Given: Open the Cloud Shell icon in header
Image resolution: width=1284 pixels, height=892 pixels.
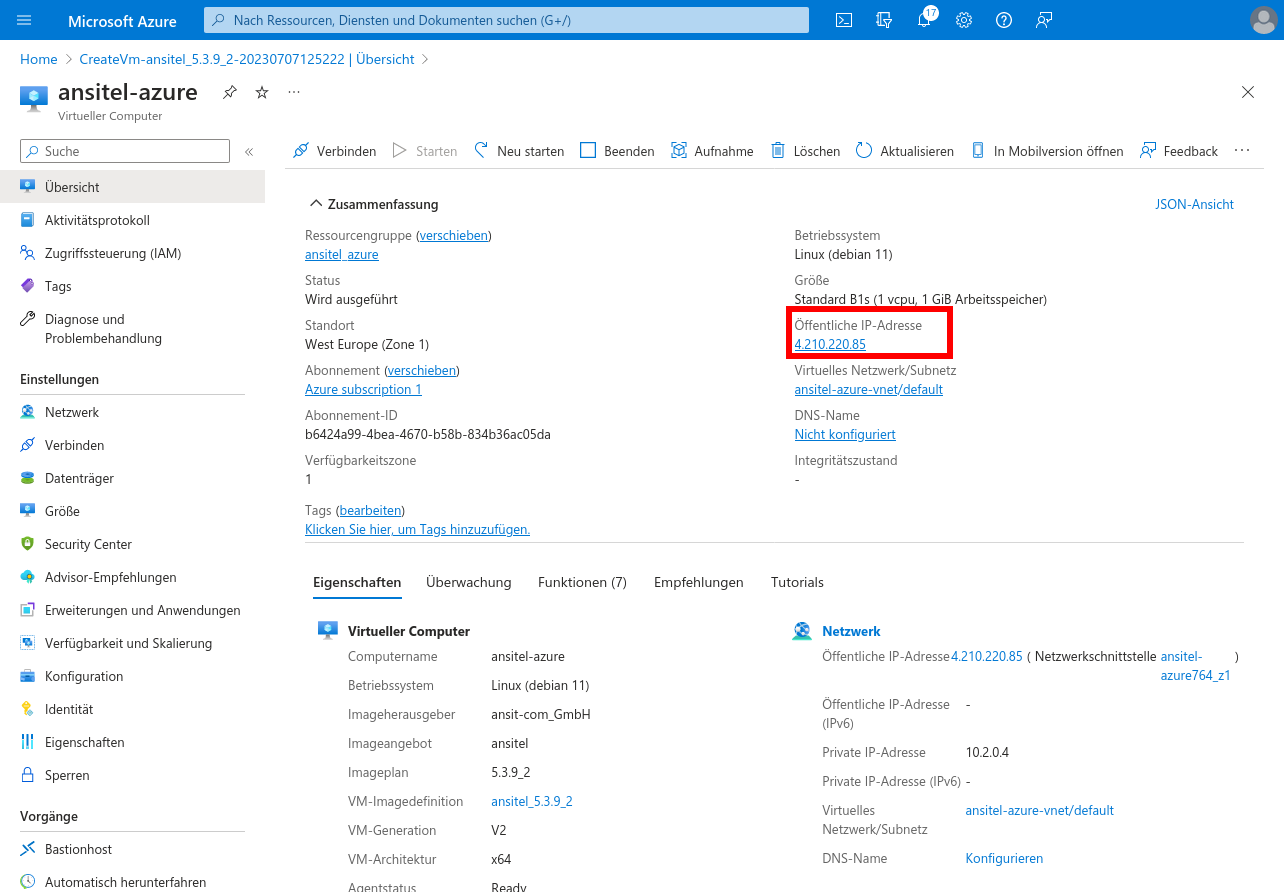Looking at the screenshot, I should (x=844, y=20).
